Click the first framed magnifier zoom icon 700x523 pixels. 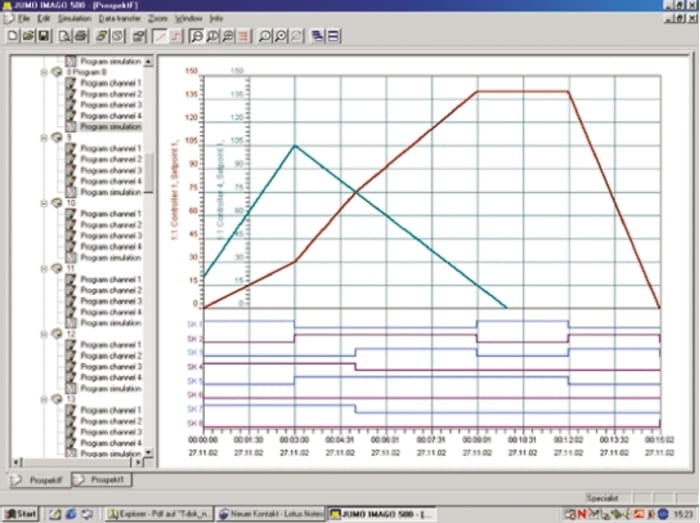(196, 36)
